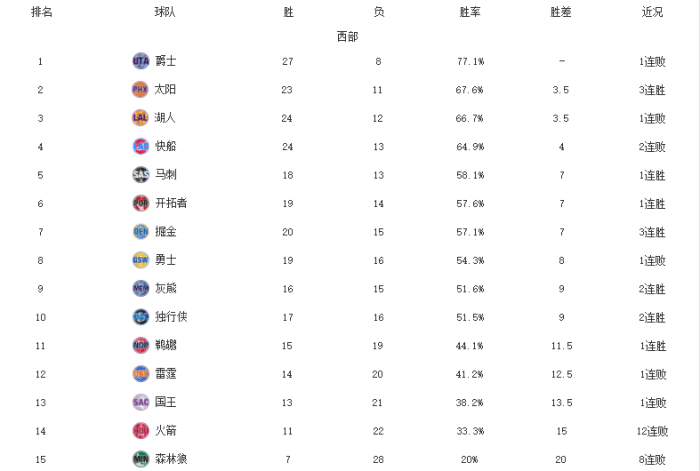
Task: Click the Jazz (爵士) team logo
Action: point(140,61)
